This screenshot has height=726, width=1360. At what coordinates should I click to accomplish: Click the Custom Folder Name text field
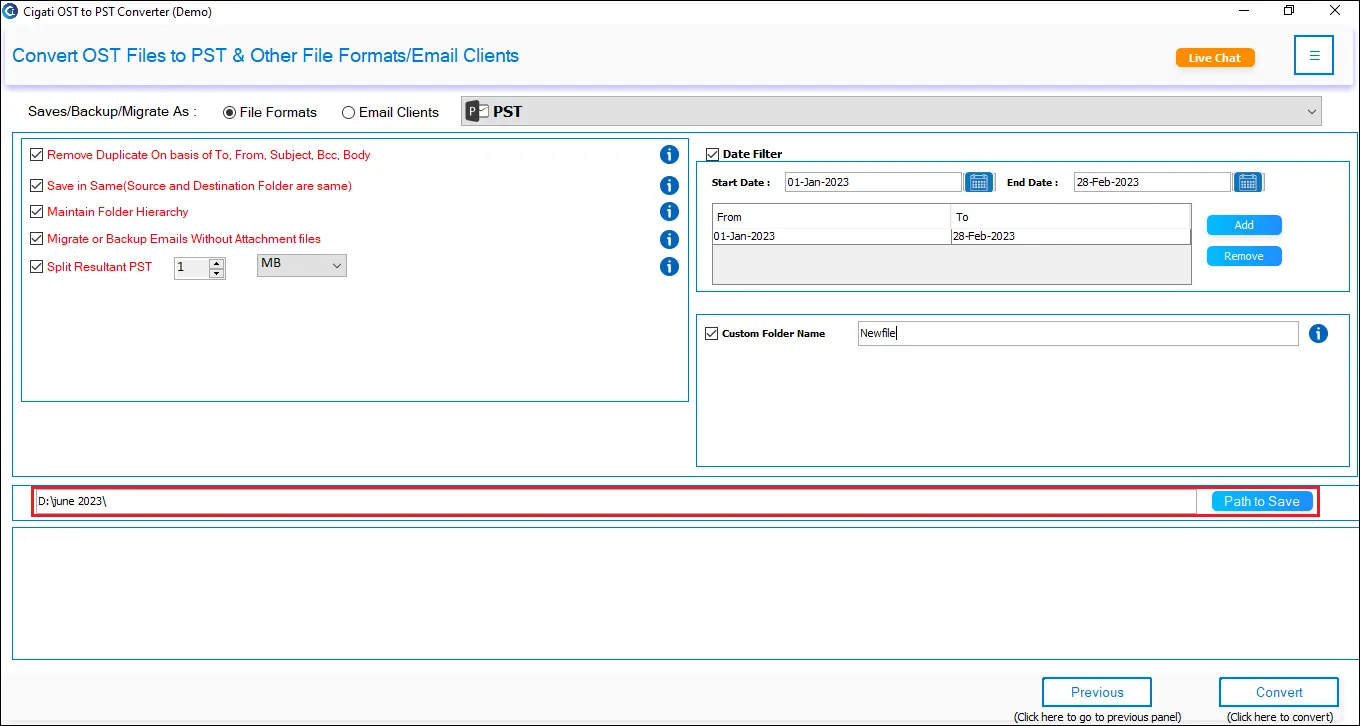pyautogui.click(x=1078, y=333)
